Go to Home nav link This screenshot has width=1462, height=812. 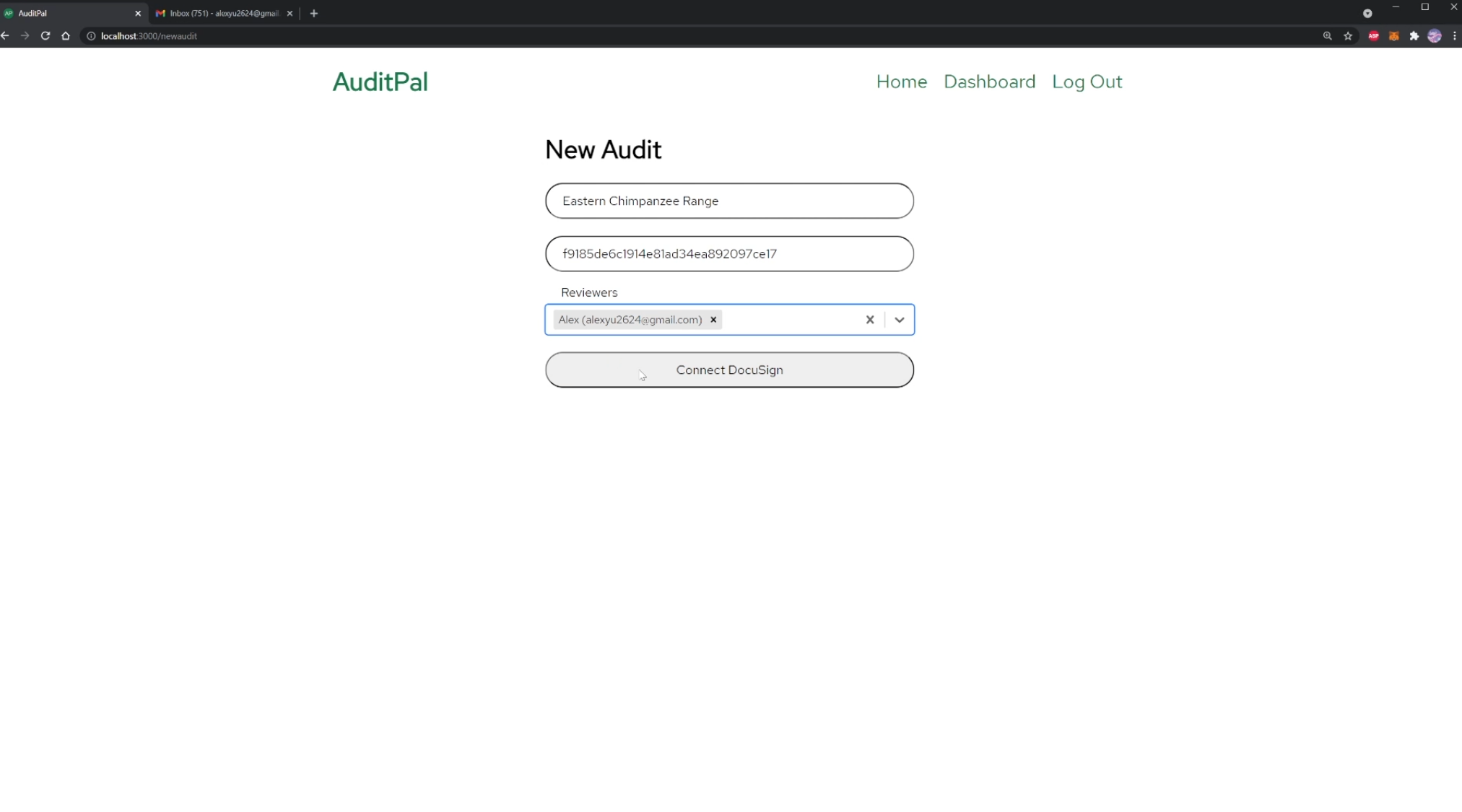point(901,82)
